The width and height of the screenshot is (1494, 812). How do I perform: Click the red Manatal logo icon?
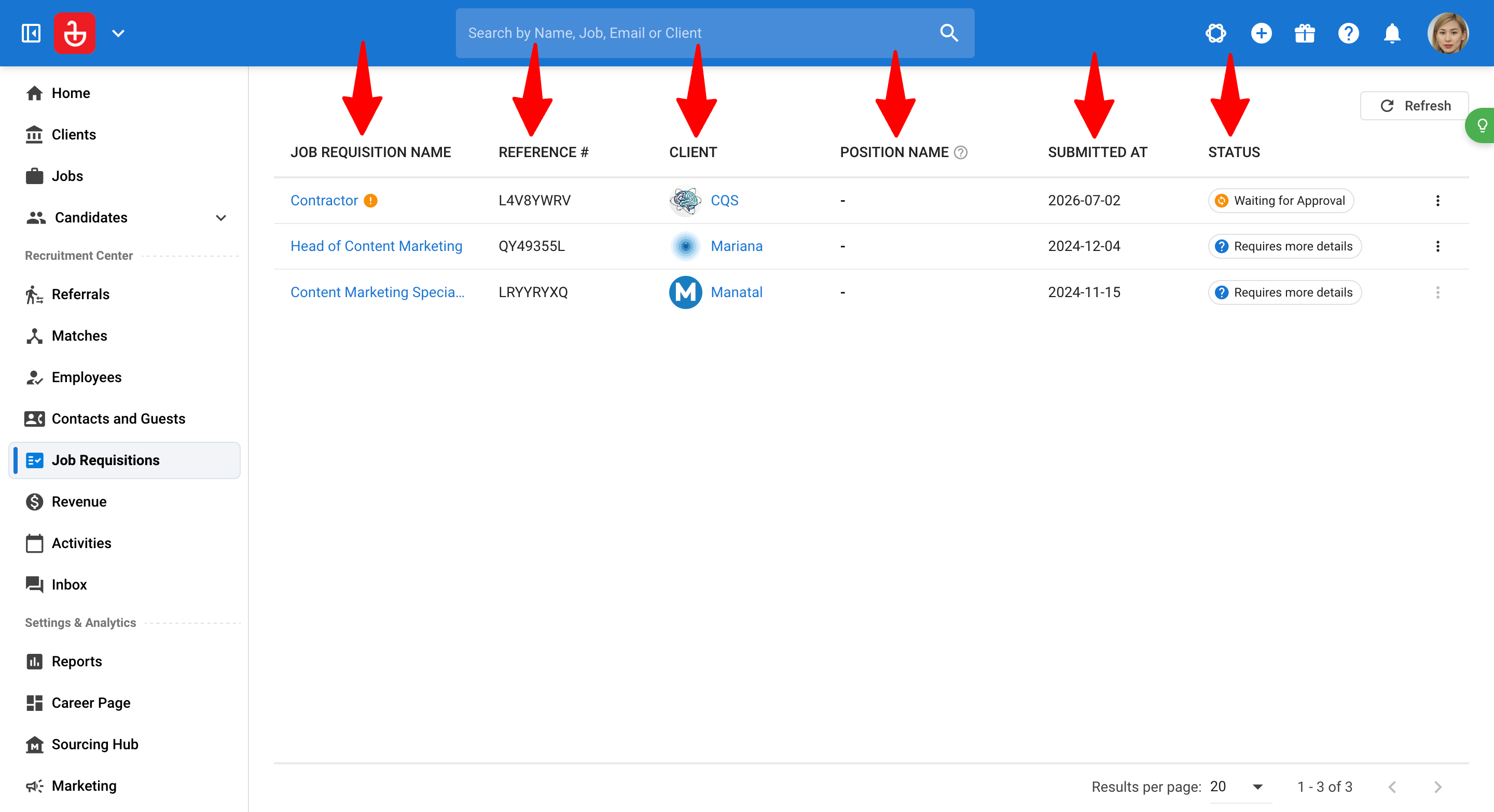75,33
